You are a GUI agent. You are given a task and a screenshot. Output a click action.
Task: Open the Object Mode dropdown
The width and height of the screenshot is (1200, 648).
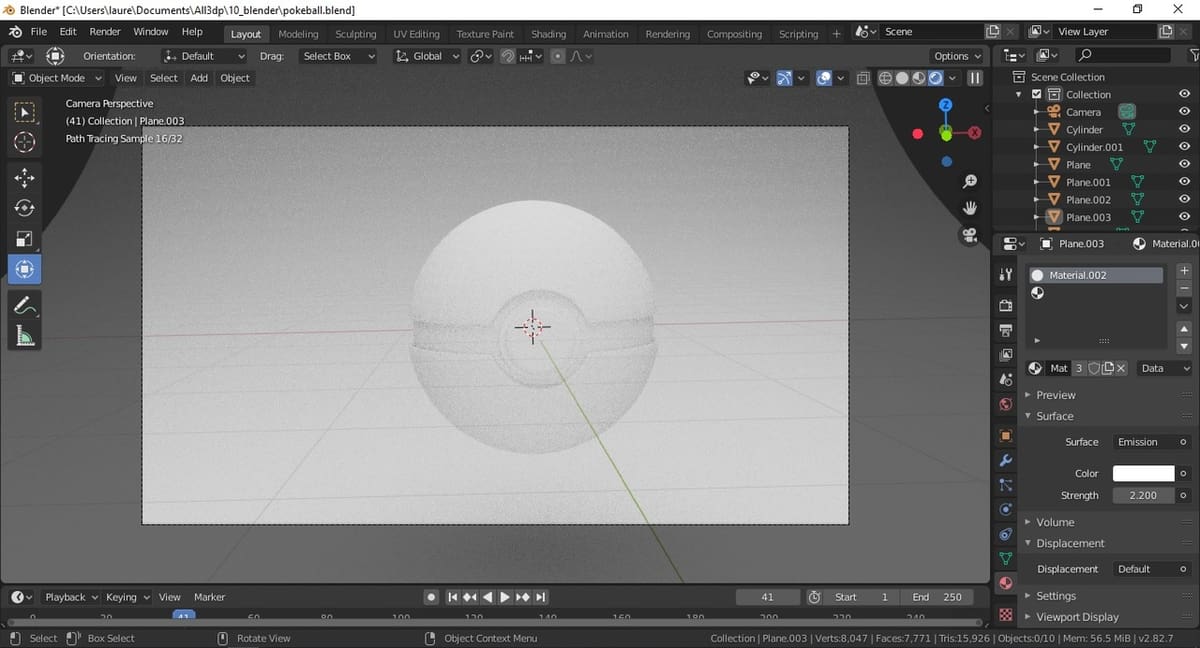pyautogui.click(x=57, y=78)
